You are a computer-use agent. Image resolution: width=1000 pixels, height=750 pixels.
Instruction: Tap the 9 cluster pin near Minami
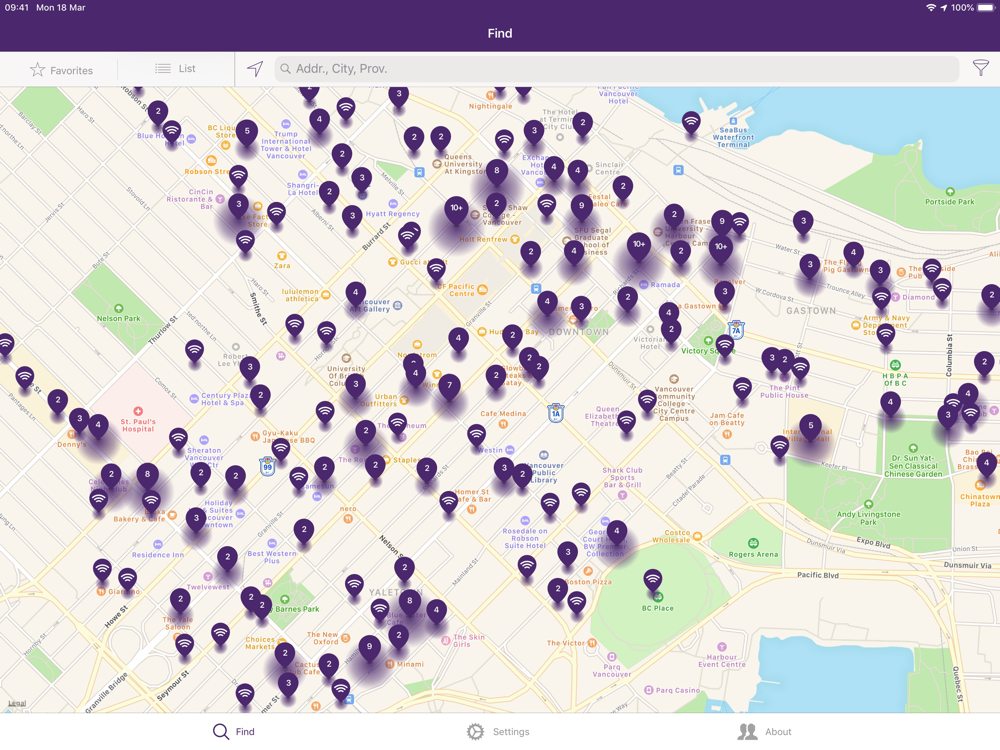click(x=369, y=649)
